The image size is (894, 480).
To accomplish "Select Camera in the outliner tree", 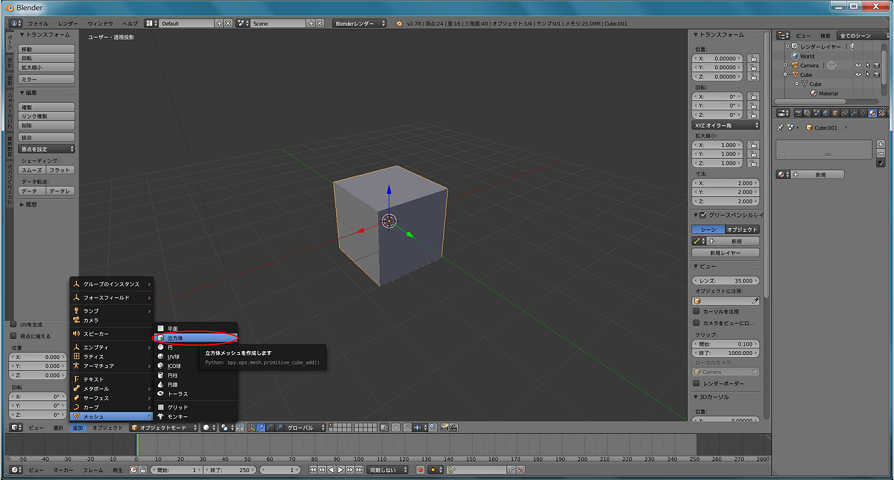I will 809,65.
